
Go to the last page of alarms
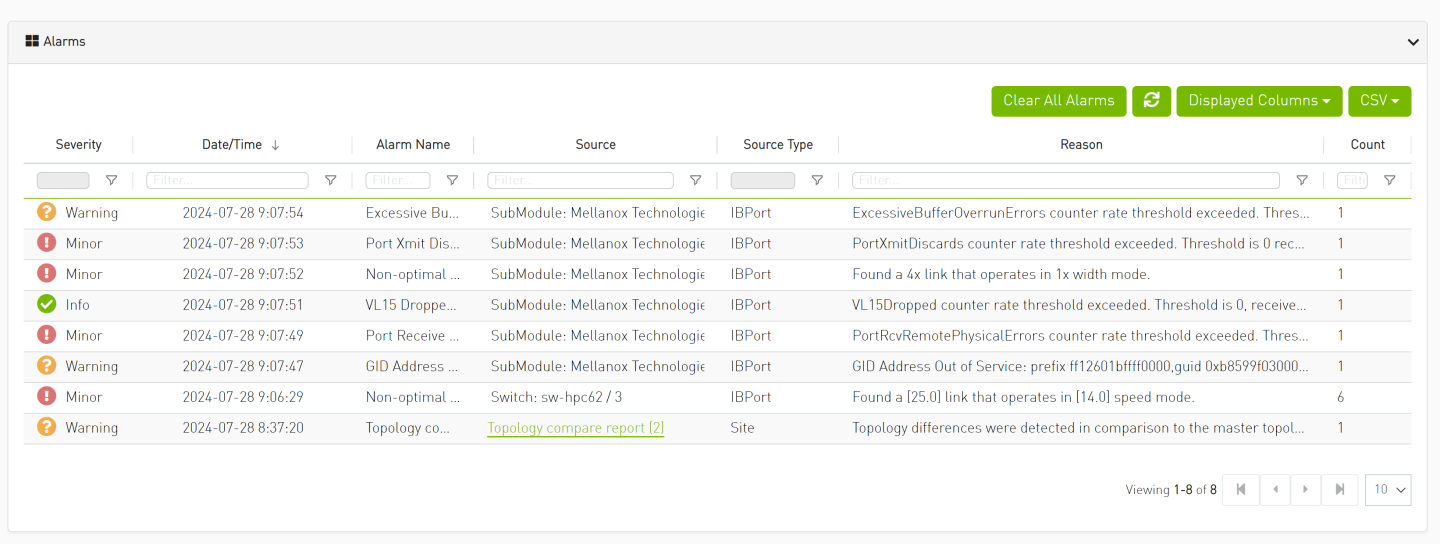[x=1339, y=490]
